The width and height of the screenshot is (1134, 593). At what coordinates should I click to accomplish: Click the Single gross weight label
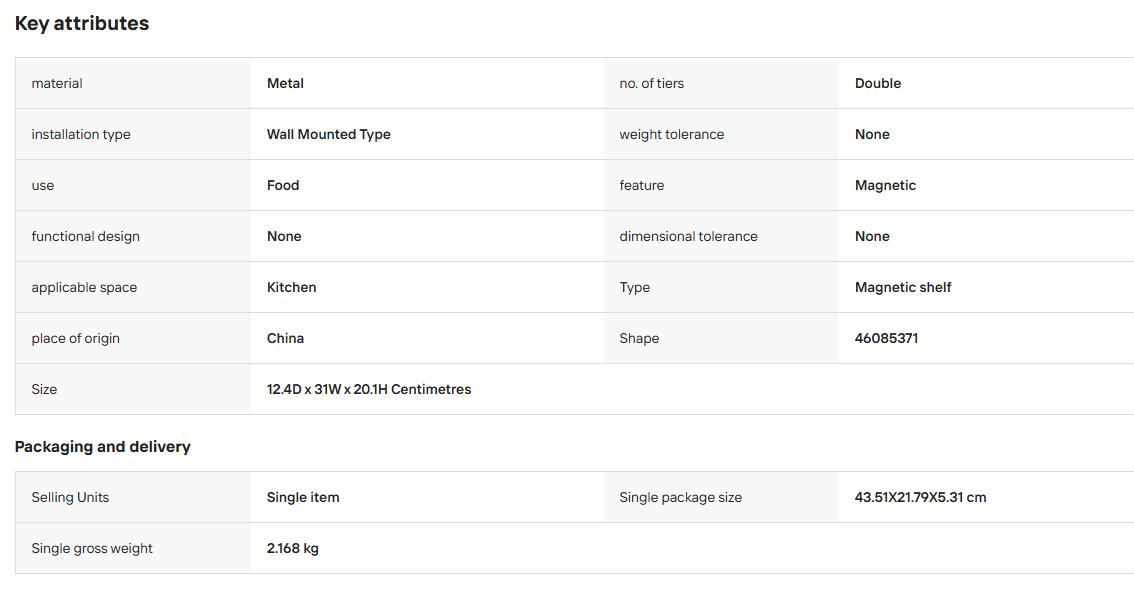(92, 548)
